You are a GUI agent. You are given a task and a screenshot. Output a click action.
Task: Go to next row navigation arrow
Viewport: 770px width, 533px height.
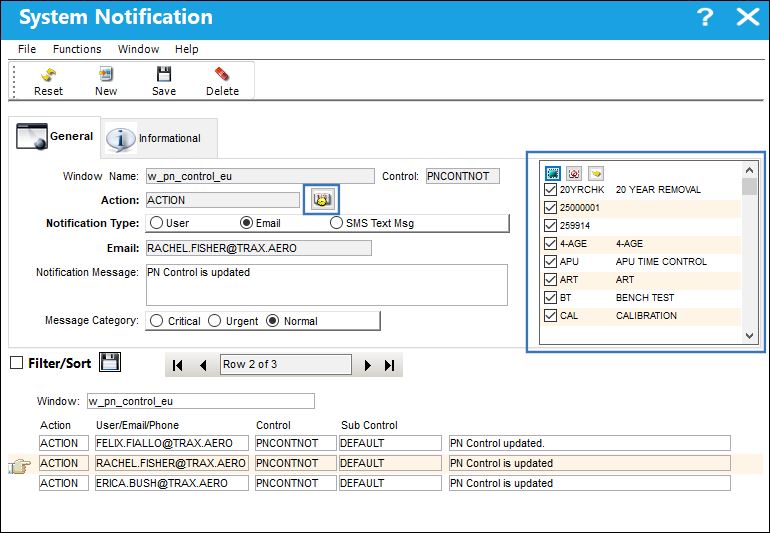click(x=367, y=365)
